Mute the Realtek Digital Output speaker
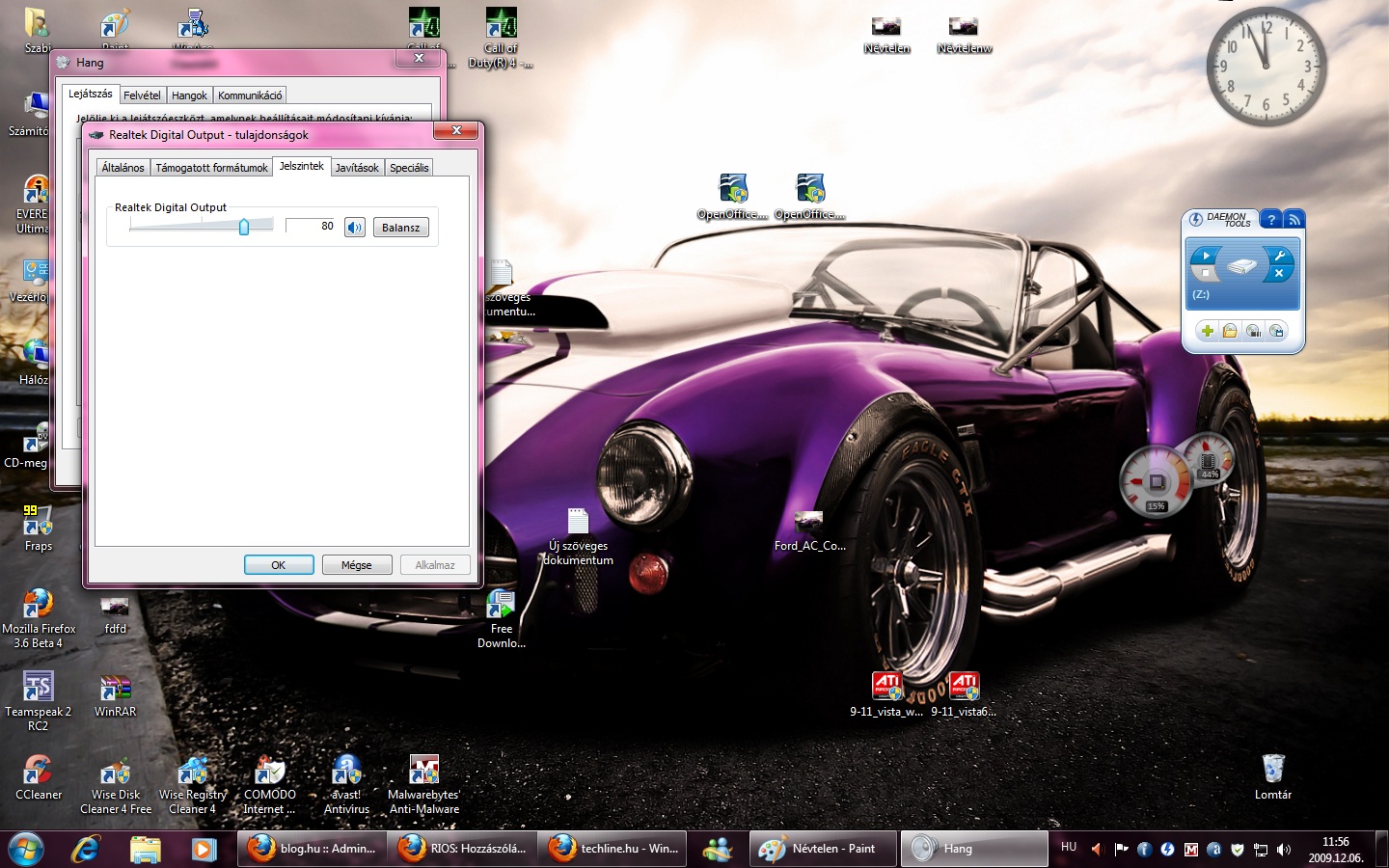The image size is (1389, 868). pos(355,228)
